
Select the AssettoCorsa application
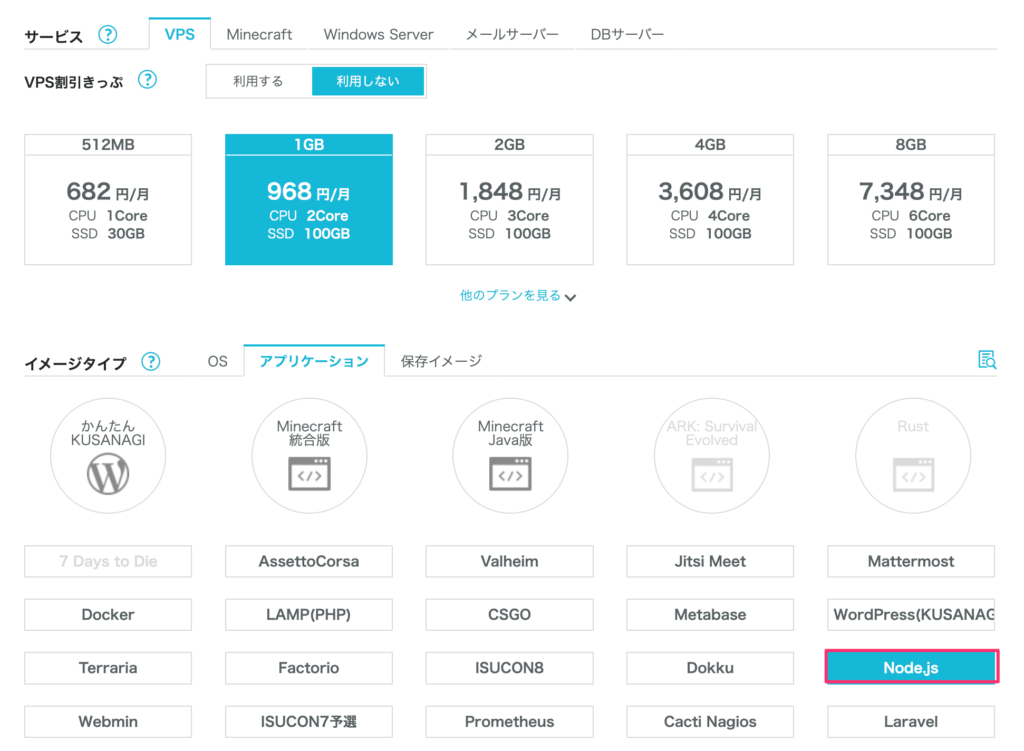[309, 561]
